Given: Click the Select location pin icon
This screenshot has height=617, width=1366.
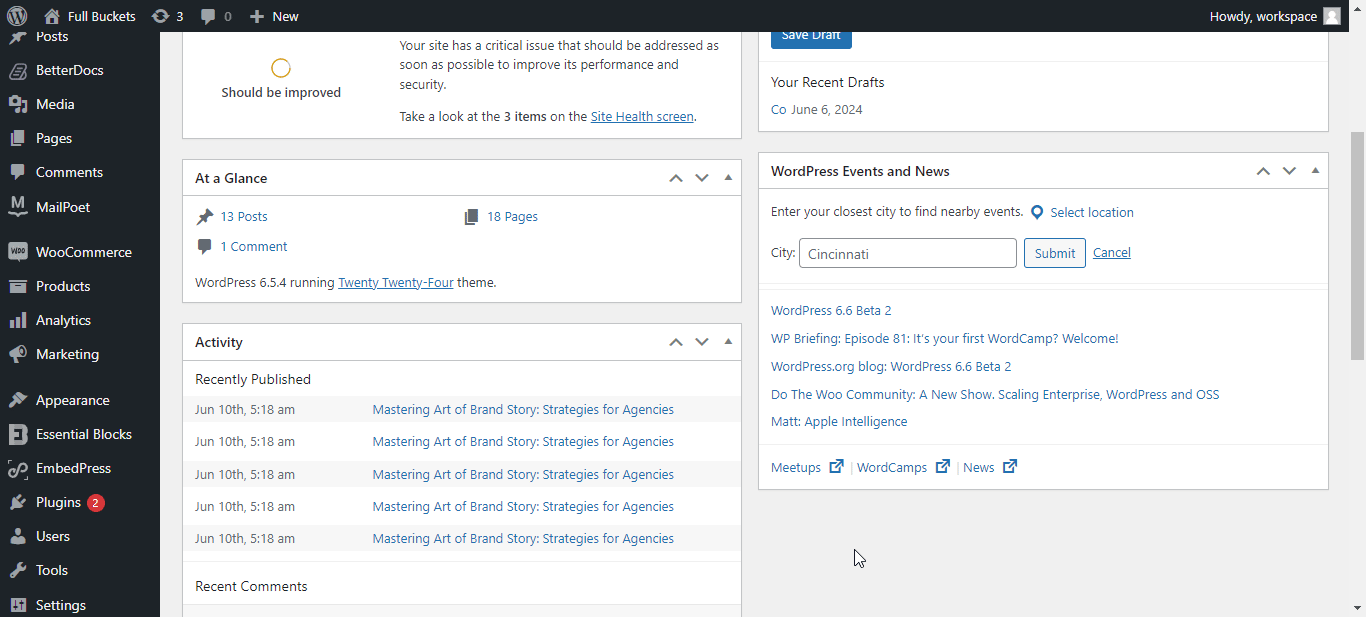Looking at the screenshot, I should click(1037, 212).
